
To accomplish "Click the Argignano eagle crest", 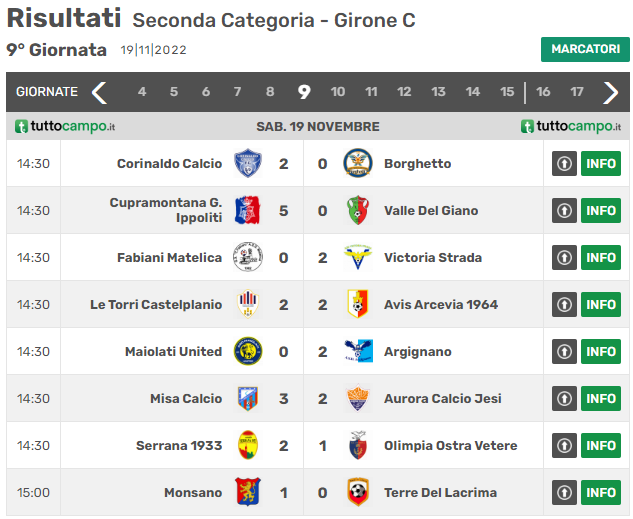I will point(358,351).
